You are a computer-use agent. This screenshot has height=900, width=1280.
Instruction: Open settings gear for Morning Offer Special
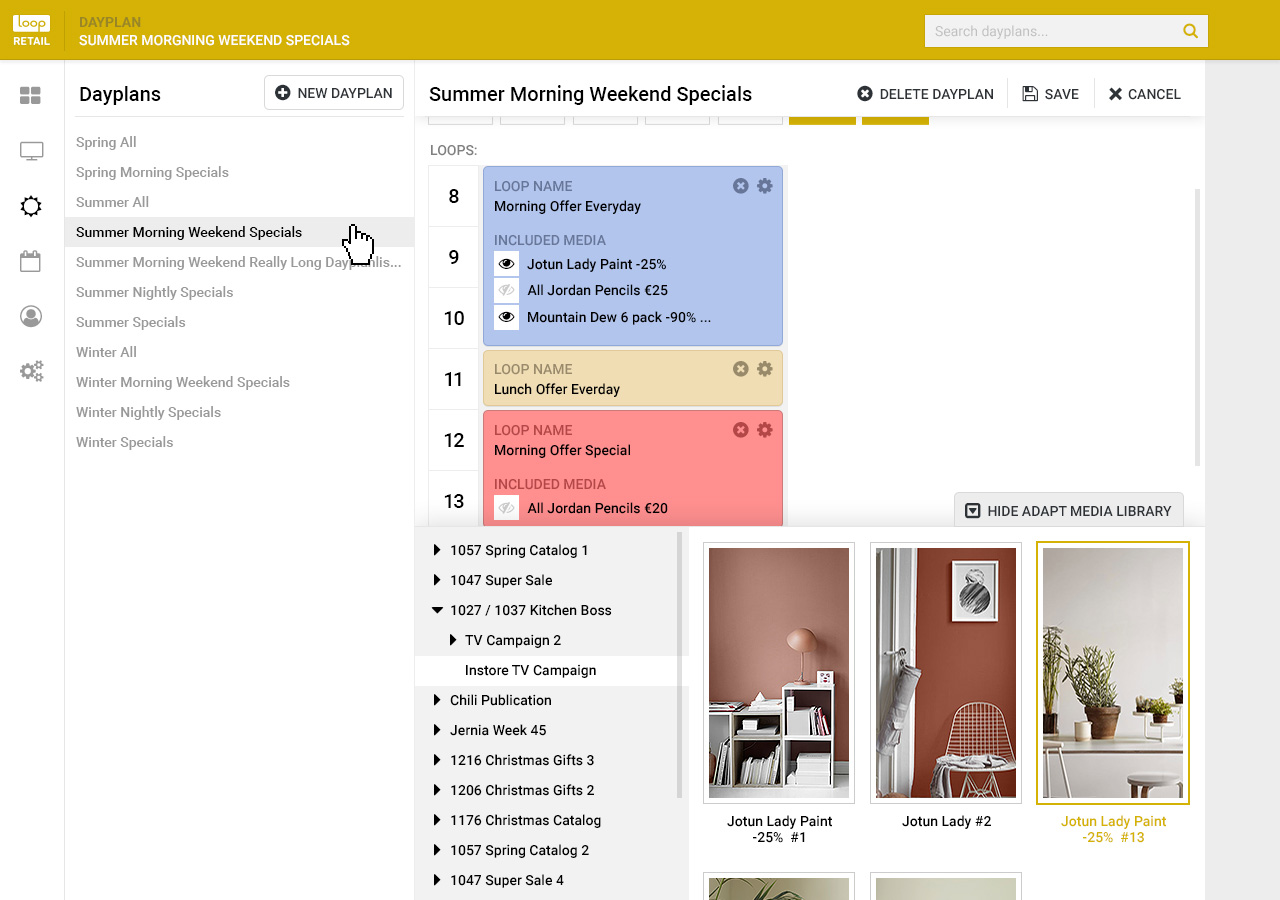pyautogui.click(x=765, y=430)
